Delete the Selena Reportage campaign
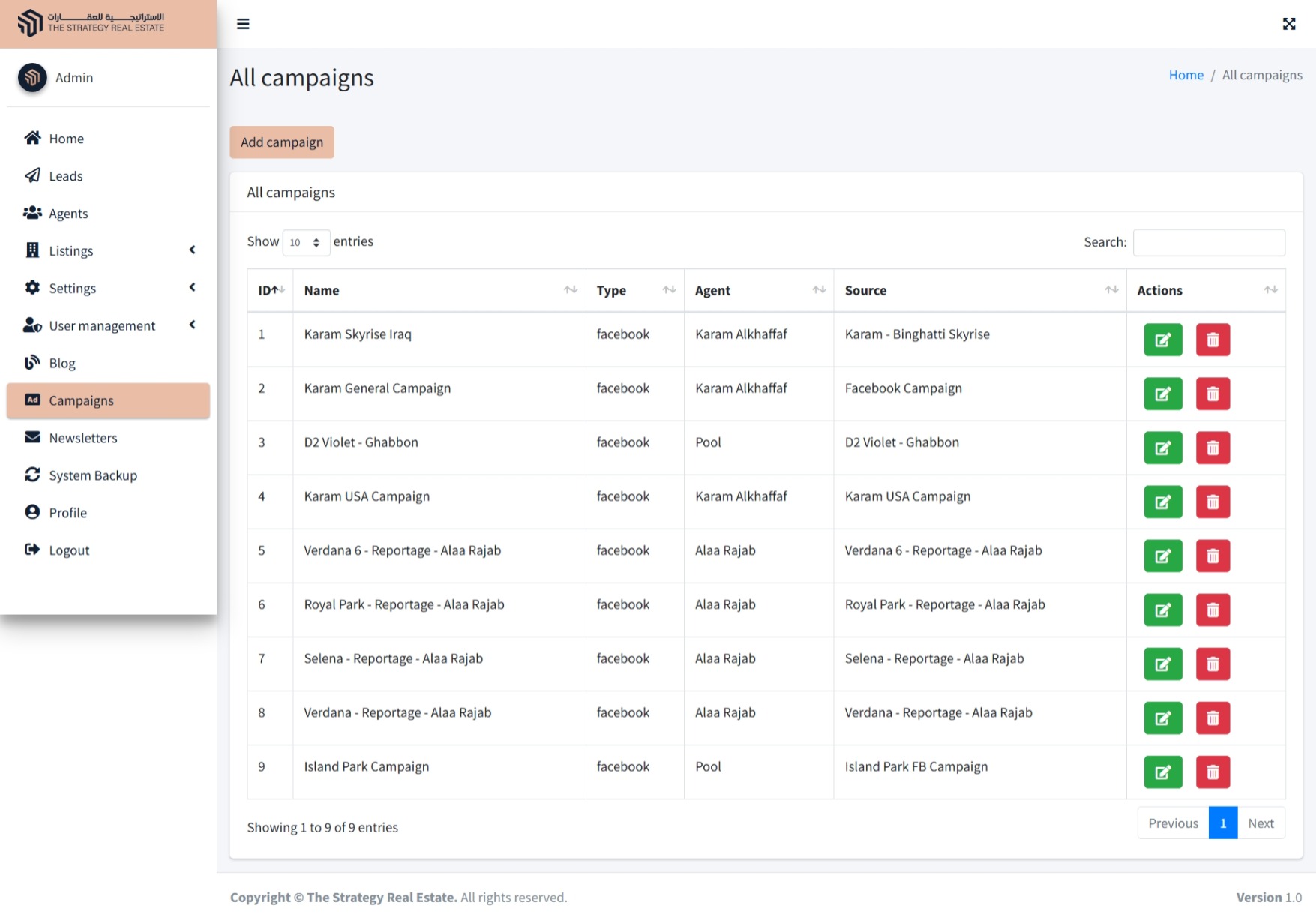1316x920 pixels. click(x=1212, y=664)
